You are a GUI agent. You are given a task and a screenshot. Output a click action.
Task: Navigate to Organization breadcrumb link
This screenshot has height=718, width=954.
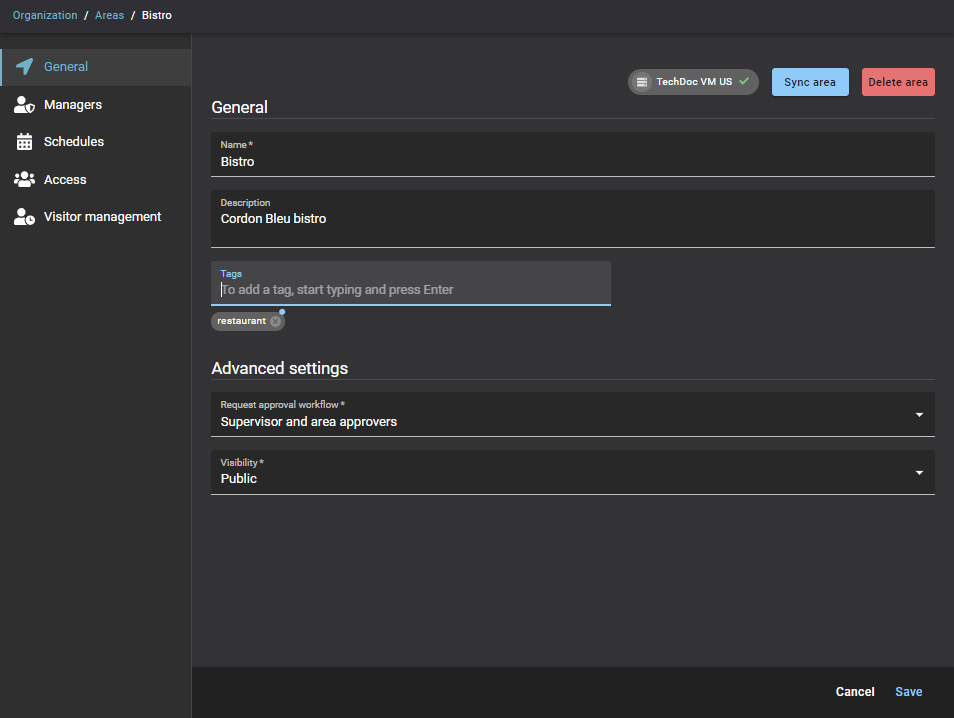tap(45, 16)
